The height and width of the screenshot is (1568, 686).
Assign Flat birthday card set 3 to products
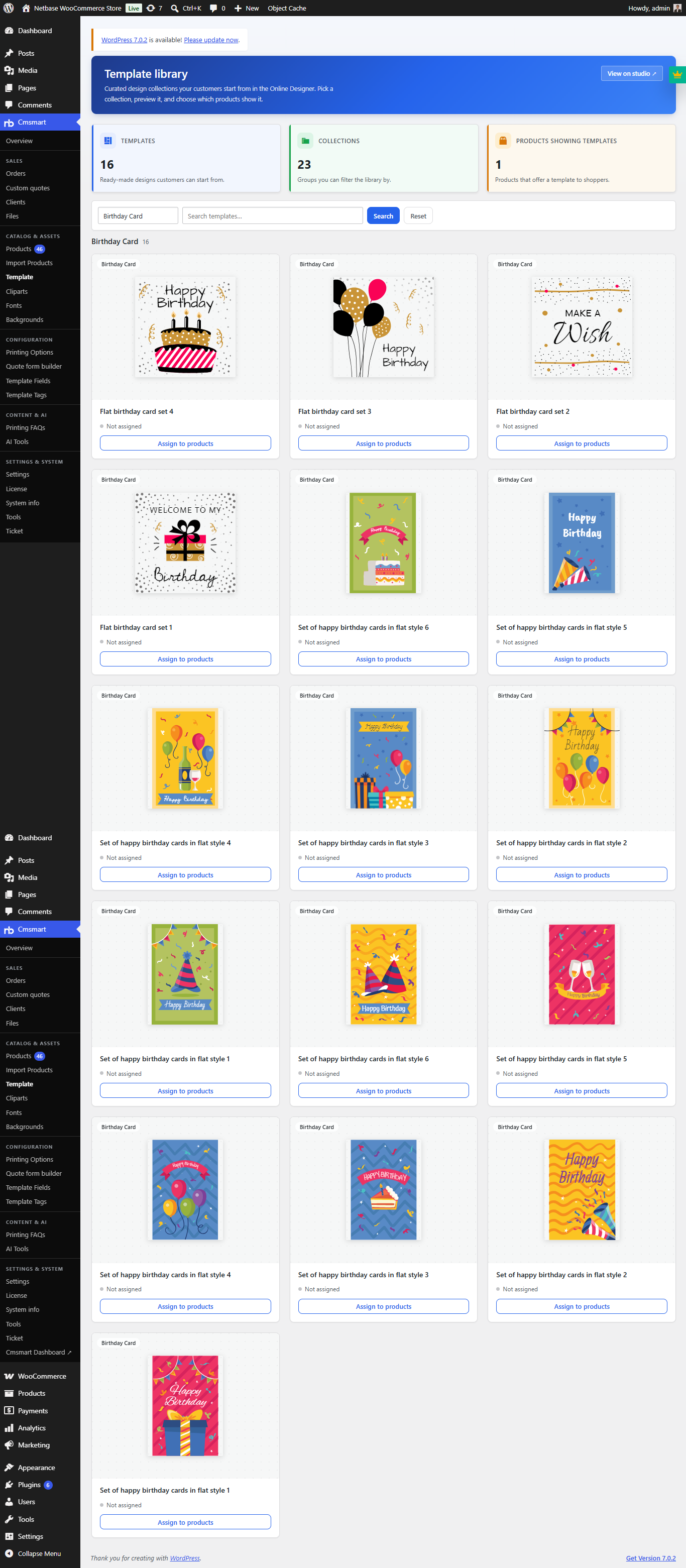click(383, 443)
